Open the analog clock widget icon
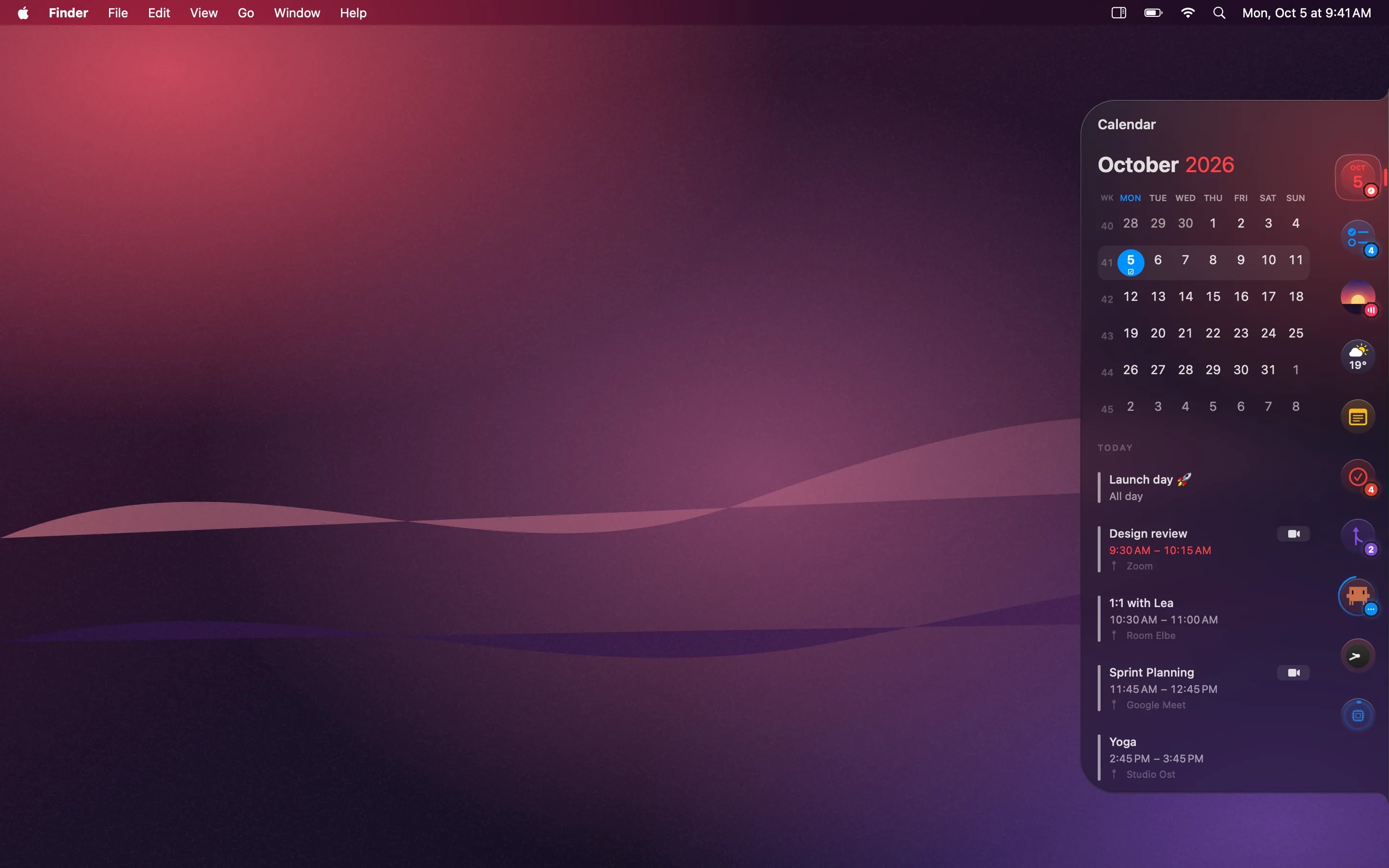The height and width of the screenshot is (868, 1389). pyautogui.click(x=1358, y=656)
